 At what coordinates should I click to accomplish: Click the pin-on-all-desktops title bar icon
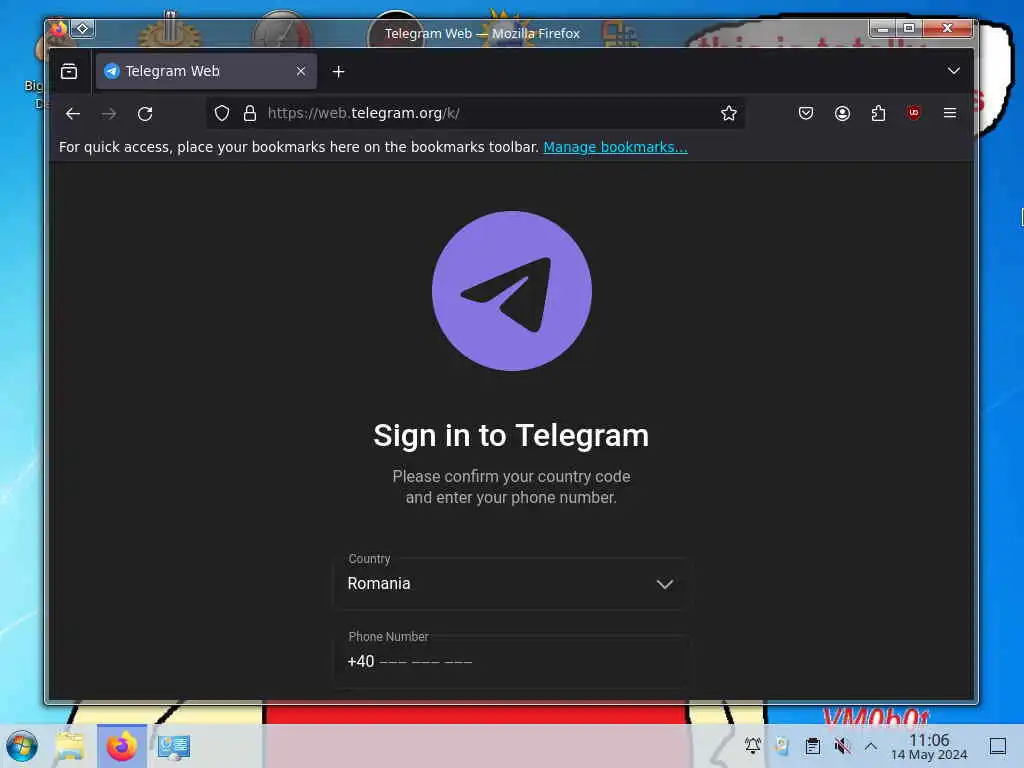(x=83, y=29)
